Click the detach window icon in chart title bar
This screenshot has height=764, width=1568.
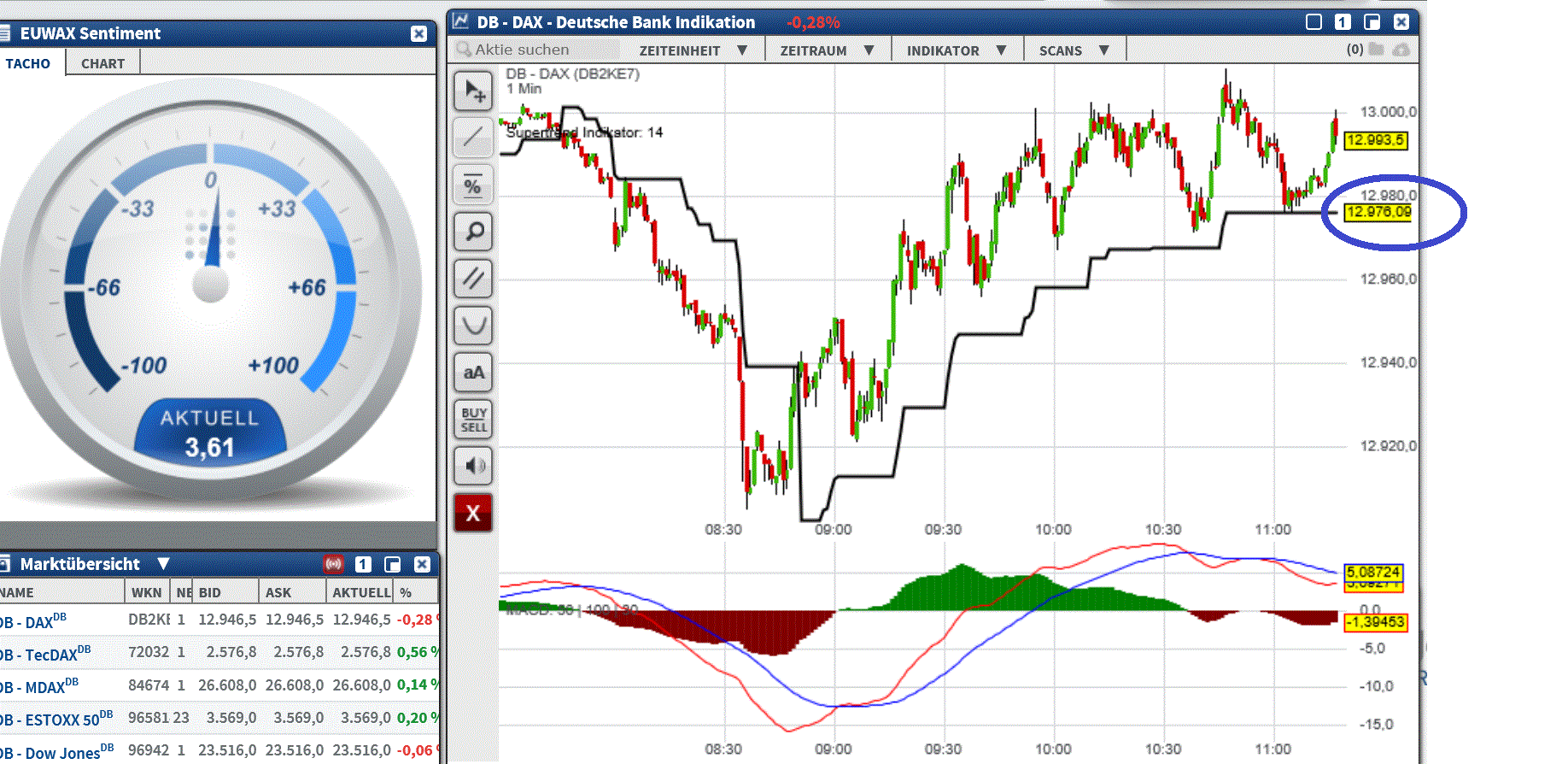coord(1372,21)
